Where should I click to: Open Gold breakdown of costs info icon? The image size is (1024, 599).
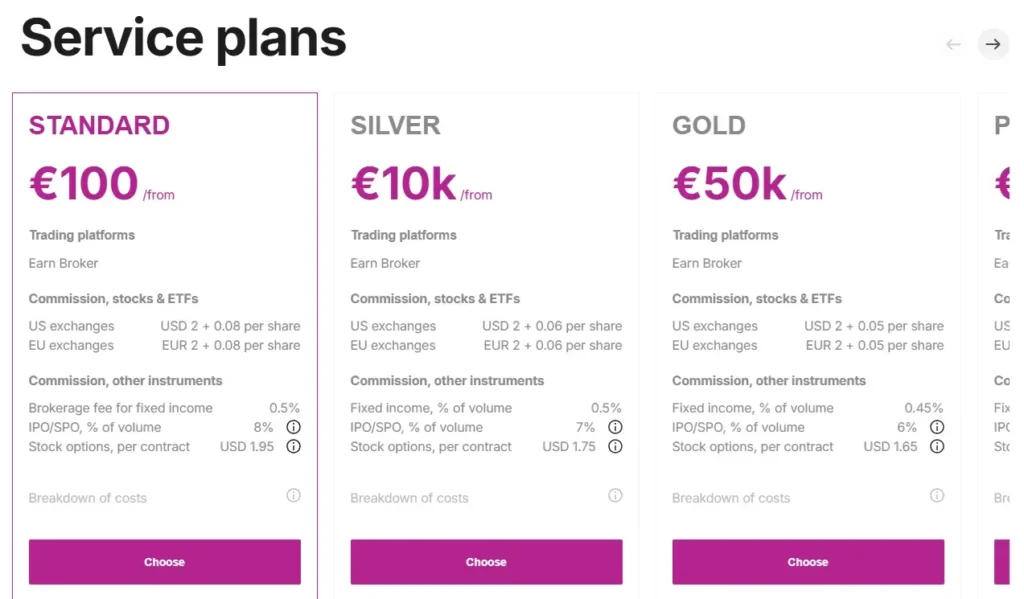937,495
